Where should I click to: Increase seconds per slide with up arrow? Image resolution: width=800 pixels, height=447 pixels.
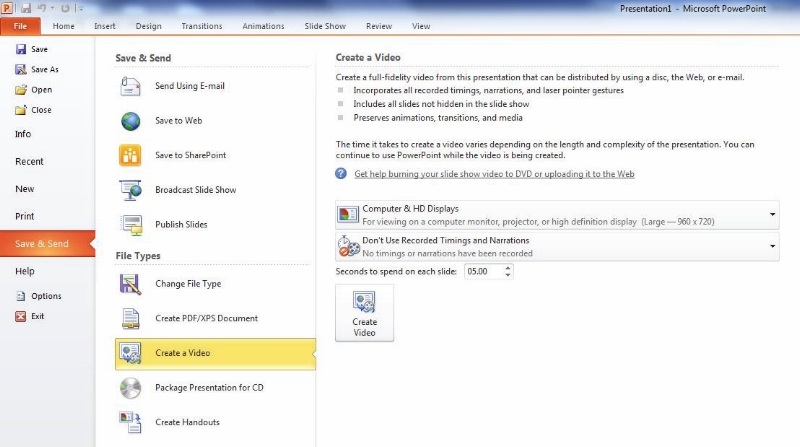click(508, 268)
